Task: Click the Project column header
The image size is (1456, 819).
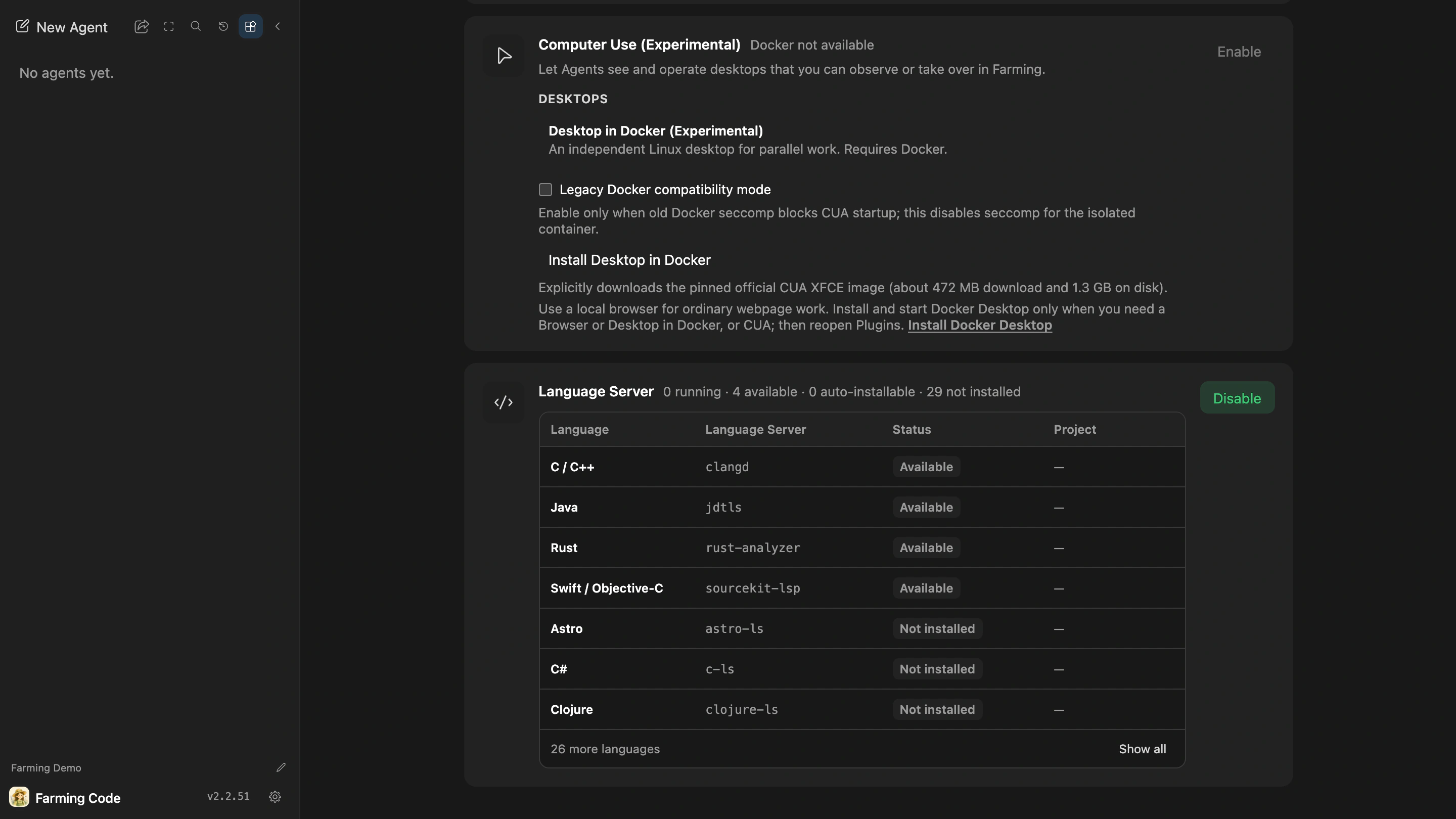Action: [x=1074, y=430]
